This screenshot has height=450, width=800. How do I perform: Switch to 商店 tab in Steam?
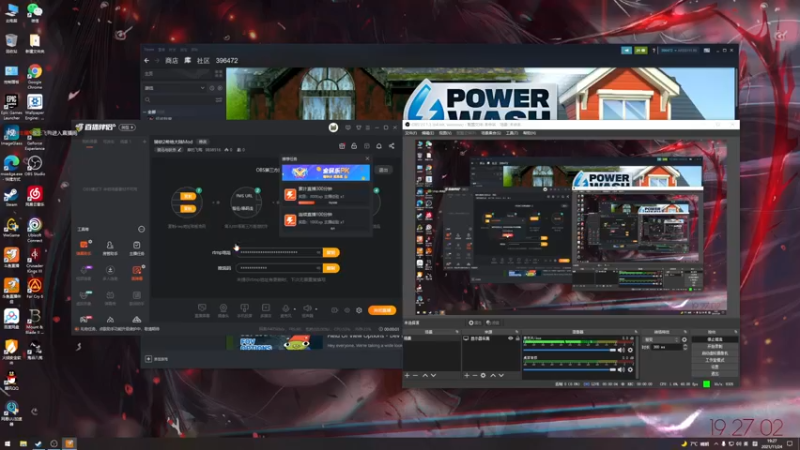(171, 61)
